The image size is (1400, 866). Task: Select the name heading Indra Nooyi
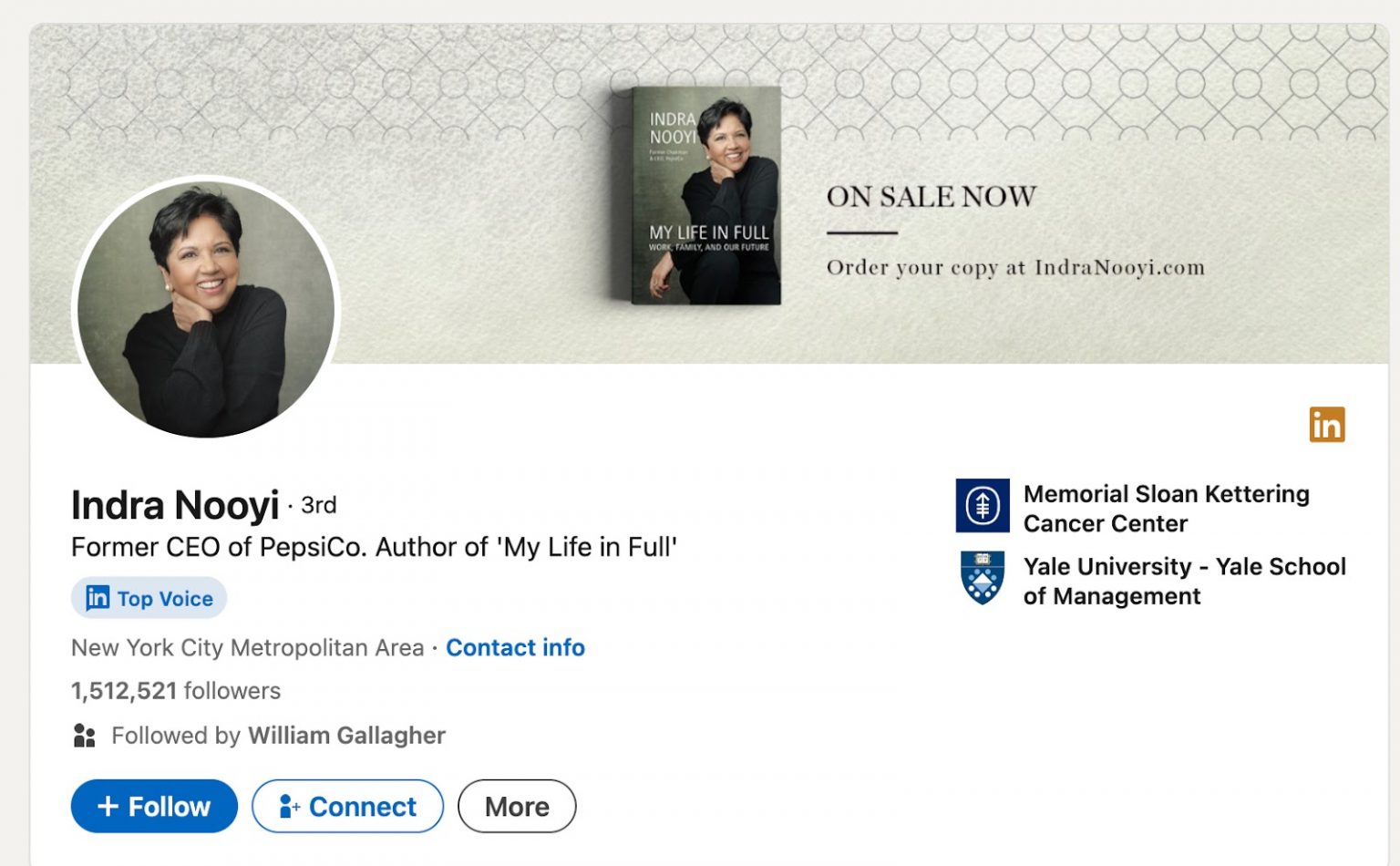175,505
